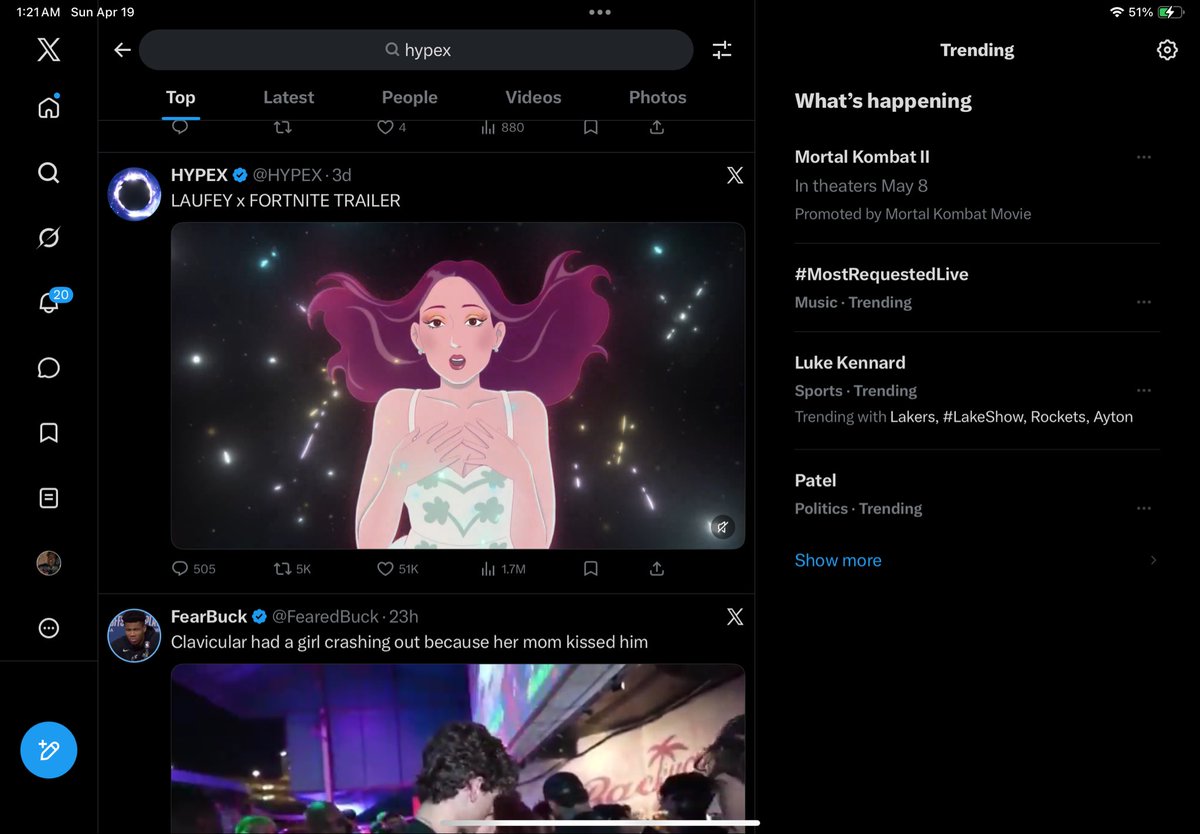Like the HYPEX post with 51K likes
The height and width of the screenshot is (834, 1200).
click(397, 569)
